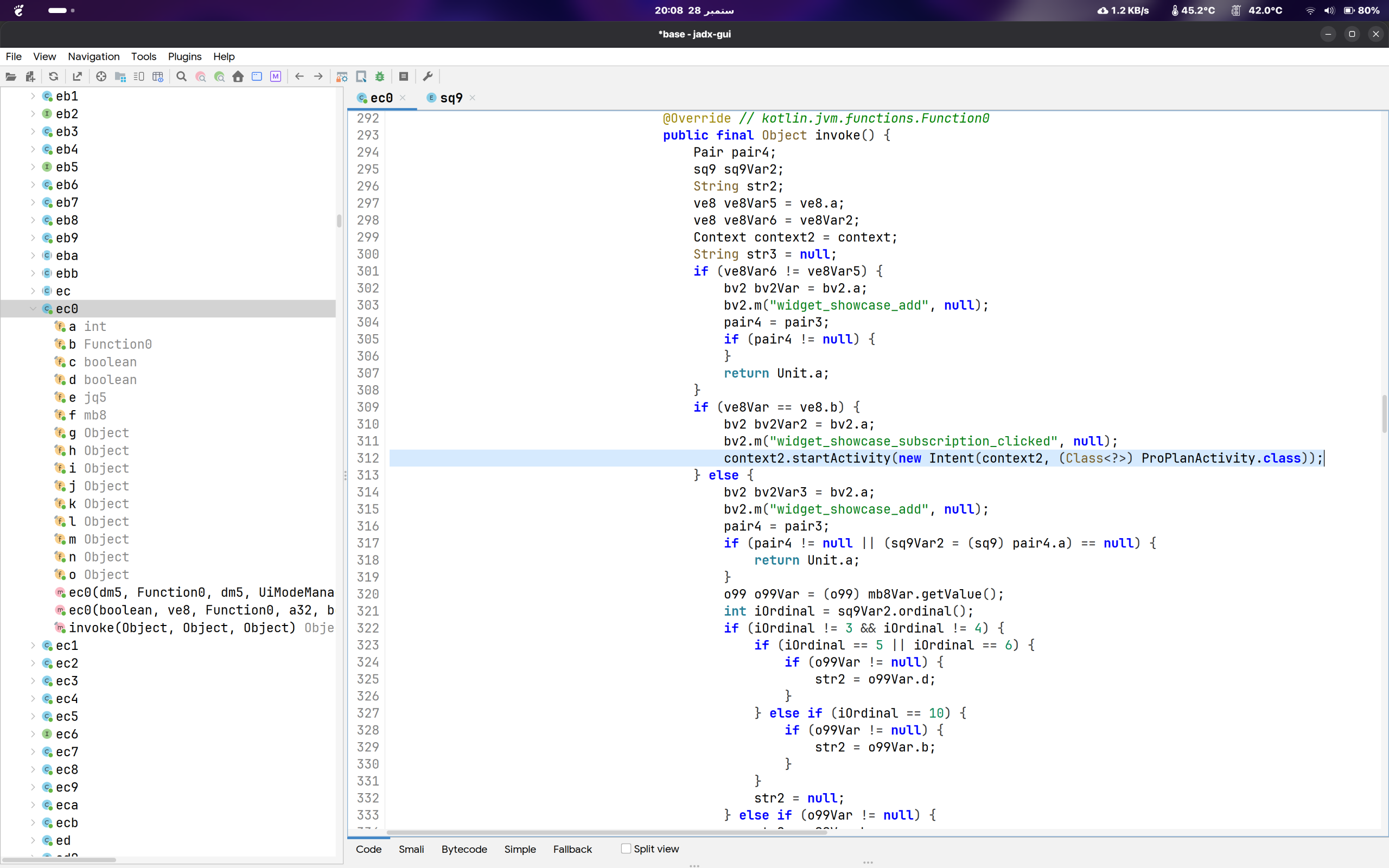Viewport: 1389px width, 868px height.
Task: Click the Wi-Fi icon in top bar
Action: tap(1310, 10)
